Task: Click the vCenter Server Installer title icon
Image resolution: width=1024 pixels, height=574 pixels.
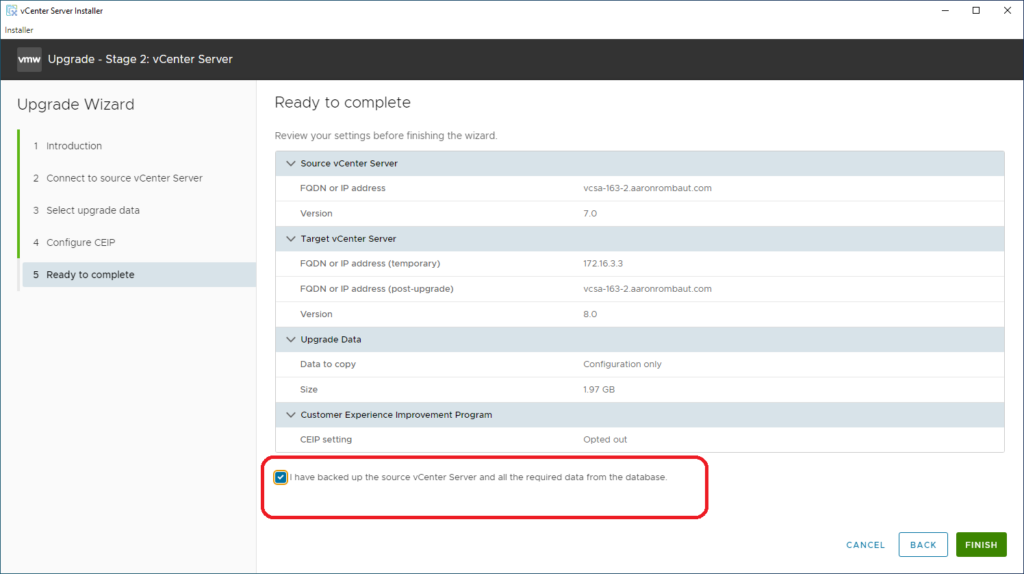Action: click(10, 11)
